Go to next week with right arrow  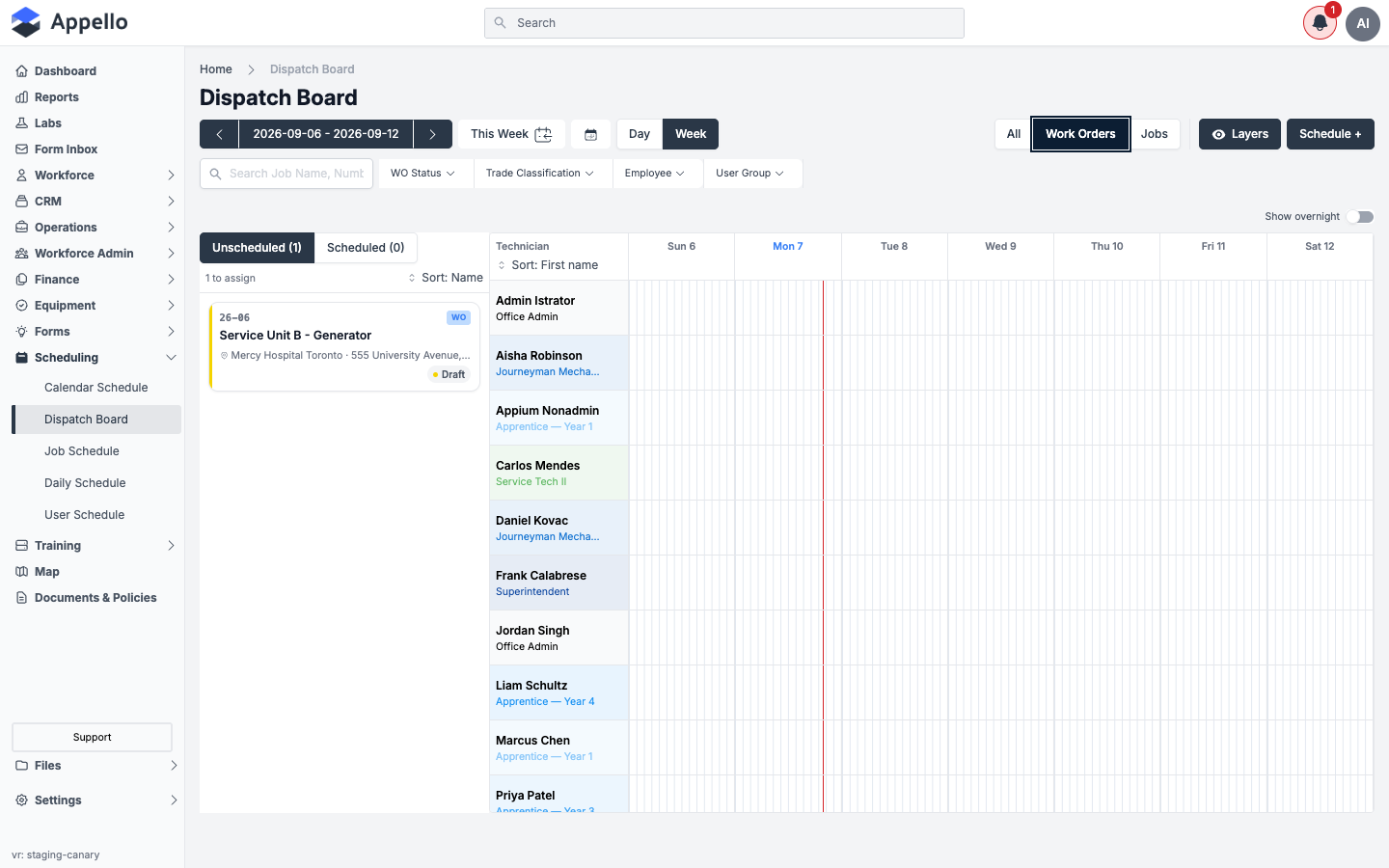[x=433, y=134]
